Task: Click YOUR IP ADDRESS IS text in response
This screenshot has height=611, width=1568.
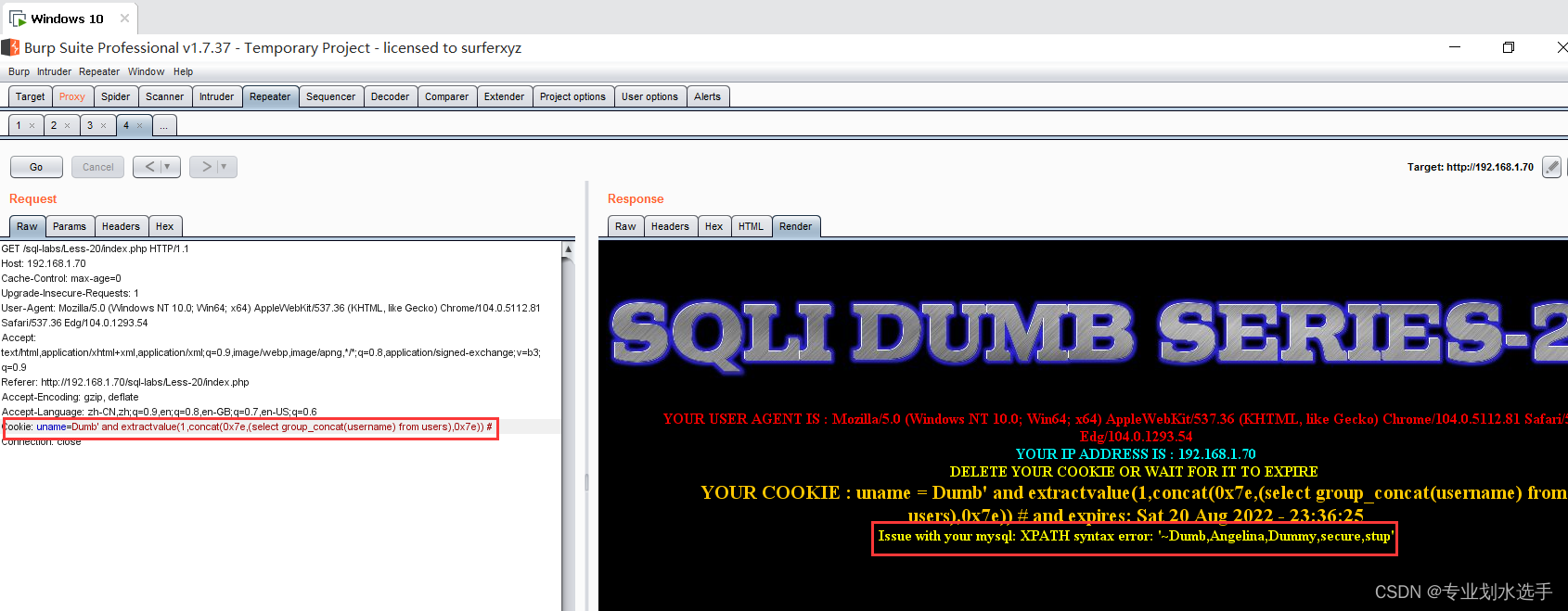Action: point(1136,453)
